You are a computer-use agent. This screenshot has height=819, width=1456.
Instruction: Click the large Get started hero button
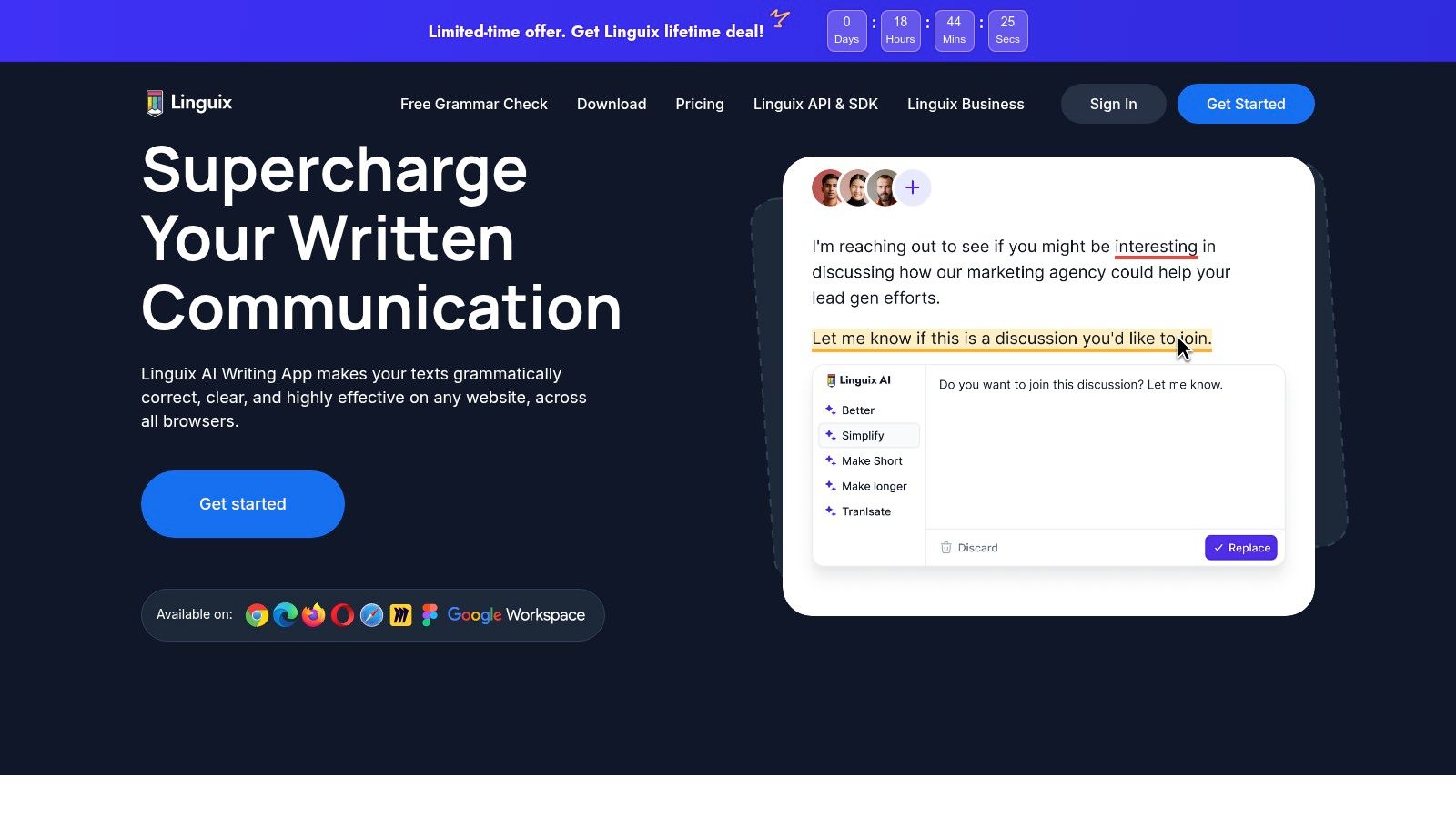click(x=243, y=504)
